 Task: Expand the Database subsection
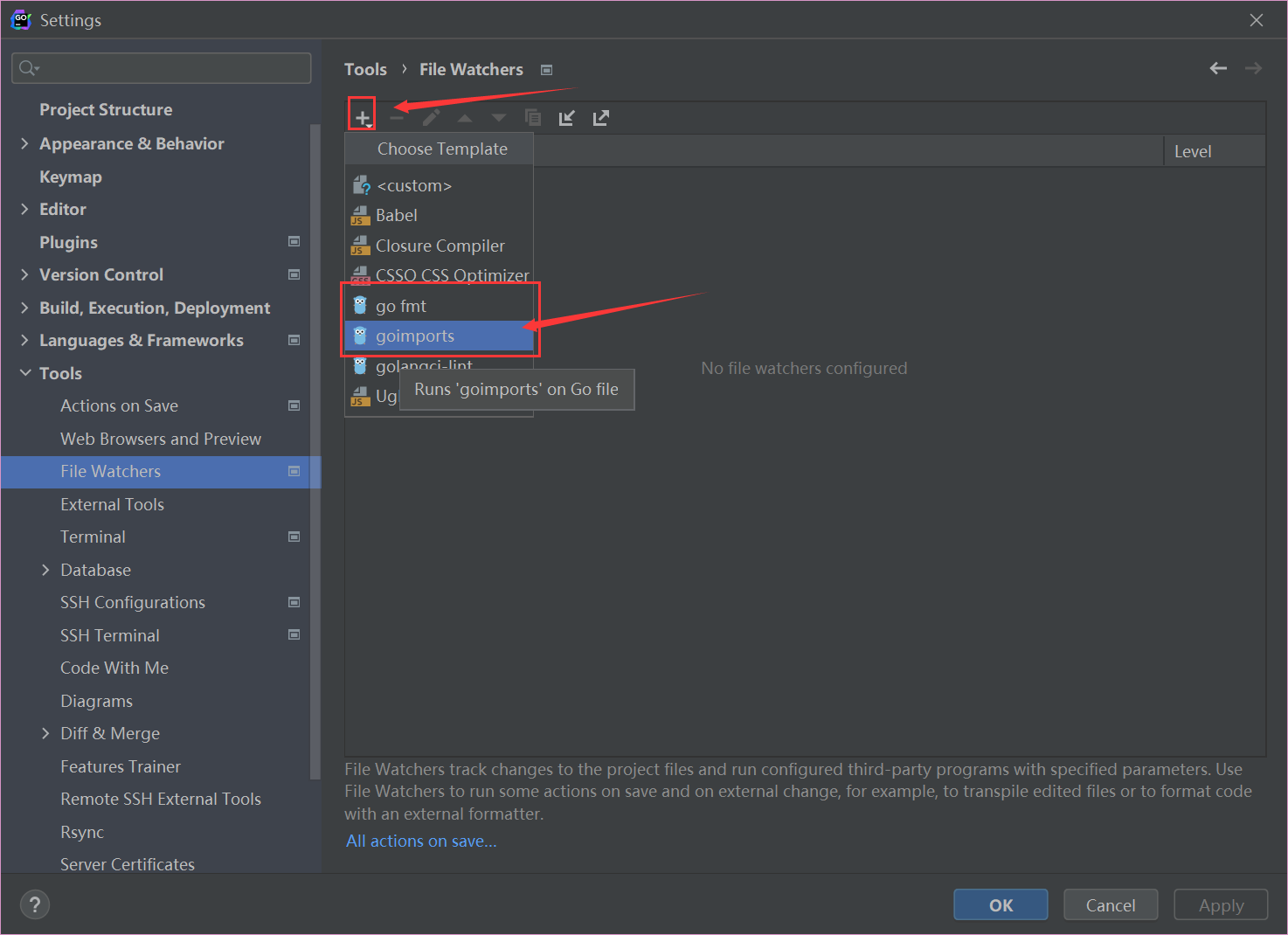point(45,570)
